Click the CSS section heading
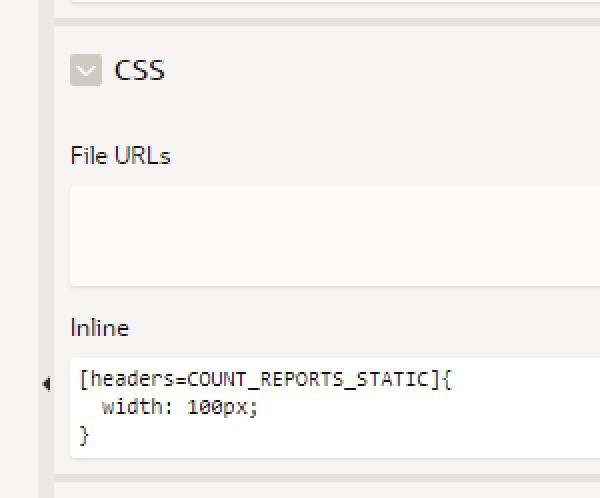The image size is (600, 498). pyautogui.click(x=140, y=70)
